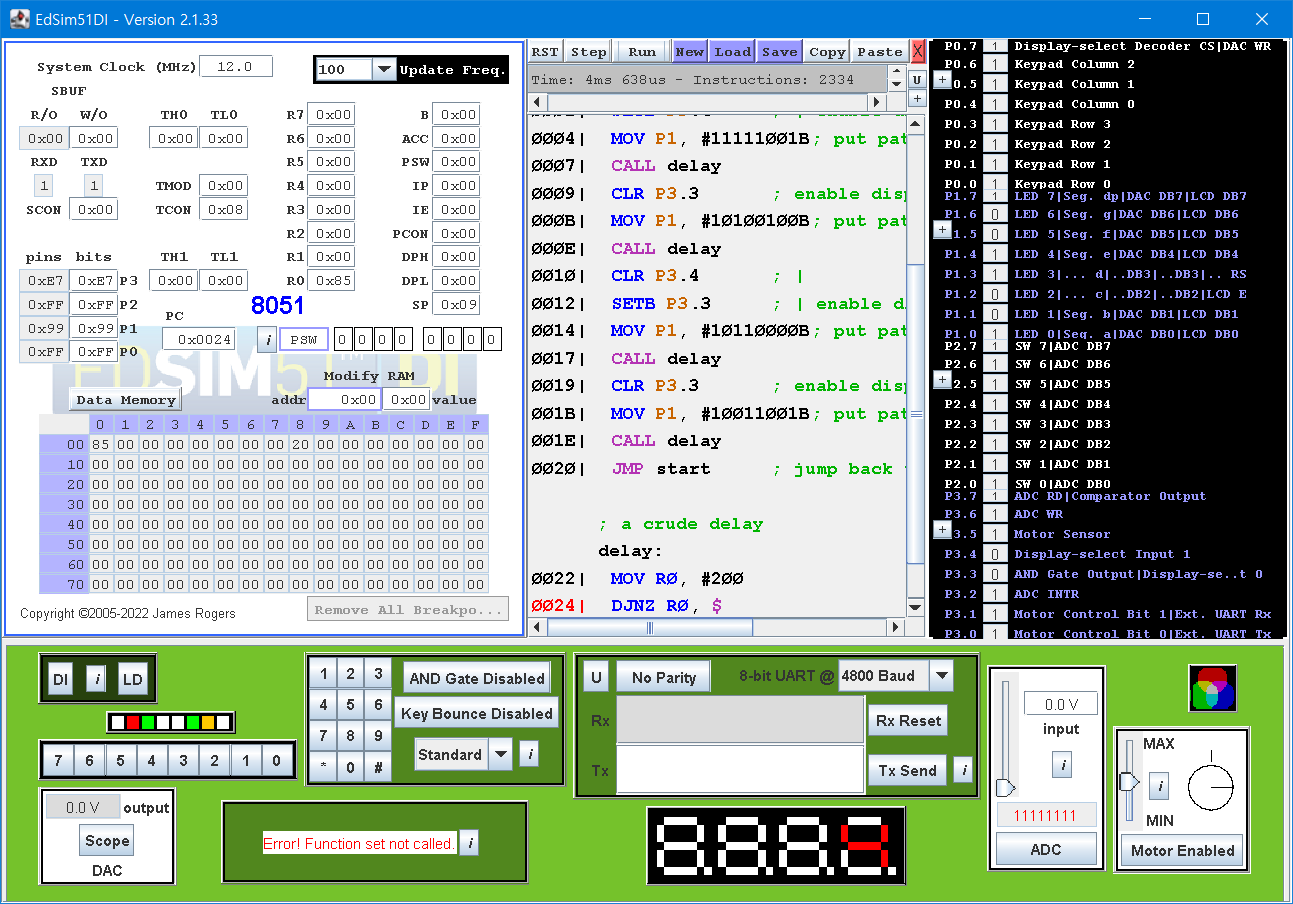Click the Save button
Screen dimensions: 1293x904
[x=779, y=52]
